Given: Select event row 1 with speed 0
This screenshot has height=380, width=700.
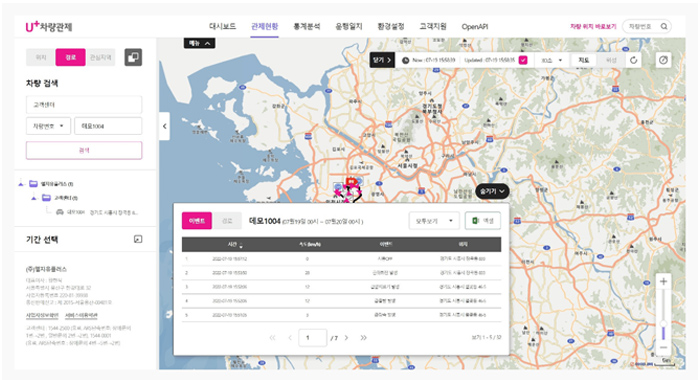Looking at the screenshot, I should tap(342, 259).
